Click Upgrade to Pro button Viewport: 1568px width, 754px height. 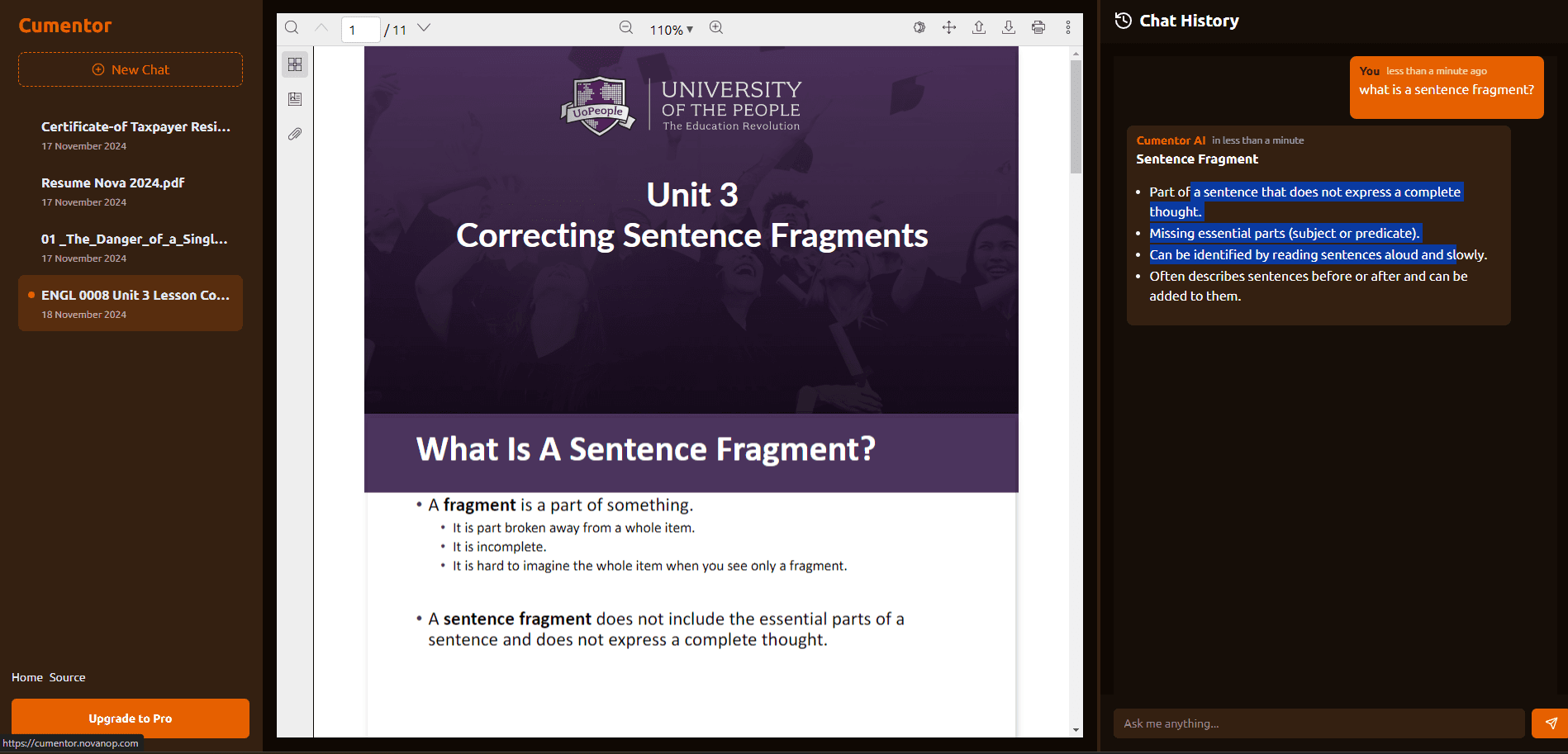pyautogui.click(x=131, y=718)
